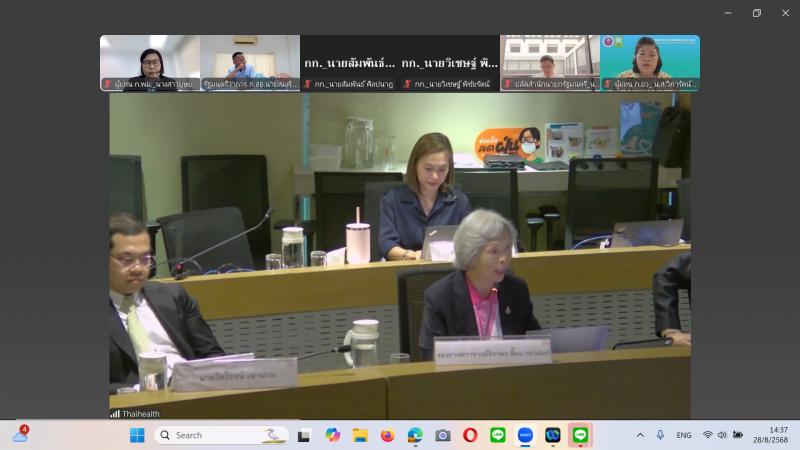Image resolution: width=800 pixels, height=450 pixels.
Task: Open File Explorer folder icon
Action: tap(360, 435)
